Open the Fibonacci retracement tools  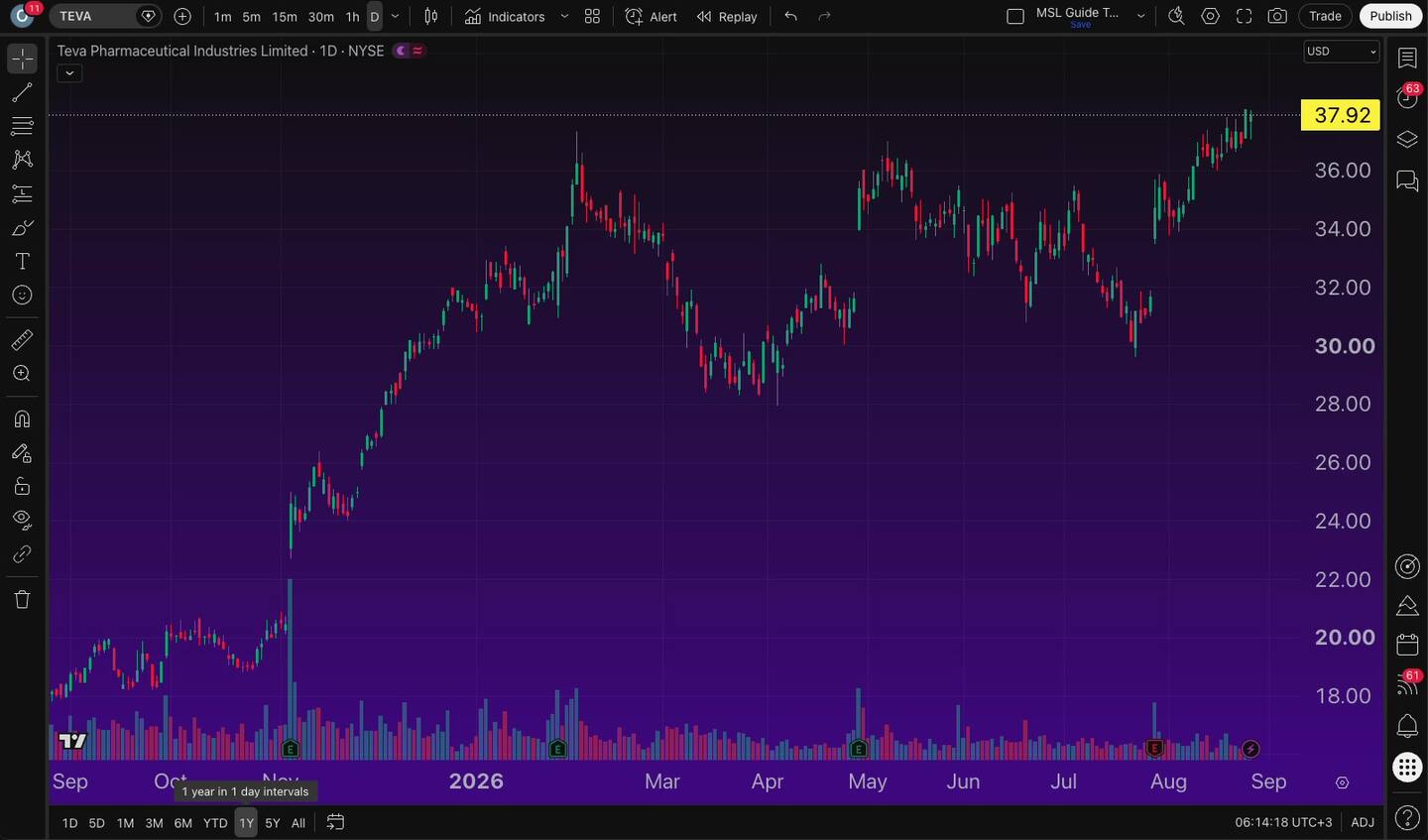(x=22, y=126)
